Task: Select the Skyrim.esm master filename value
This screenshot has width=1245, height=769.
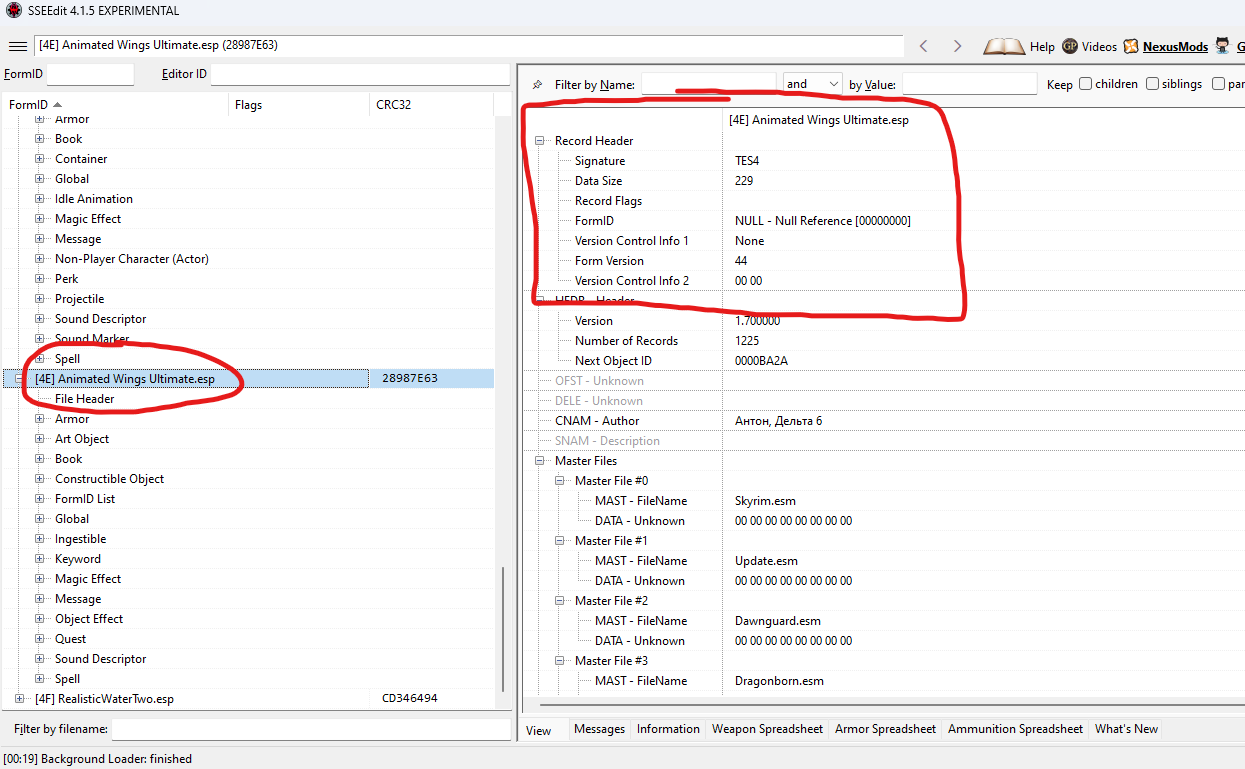Action: tap(765, 501)
